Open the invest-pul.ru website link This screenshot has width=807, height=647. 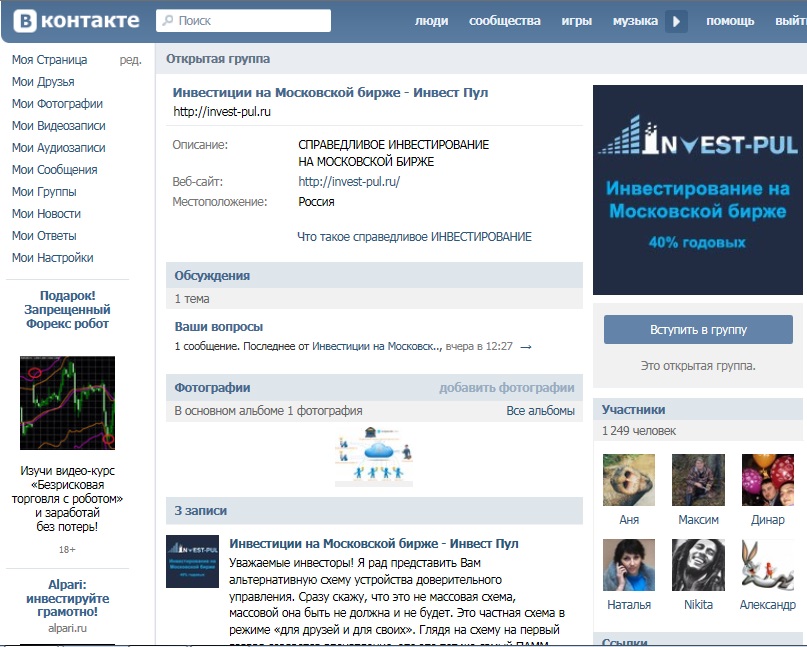(349, 182)
